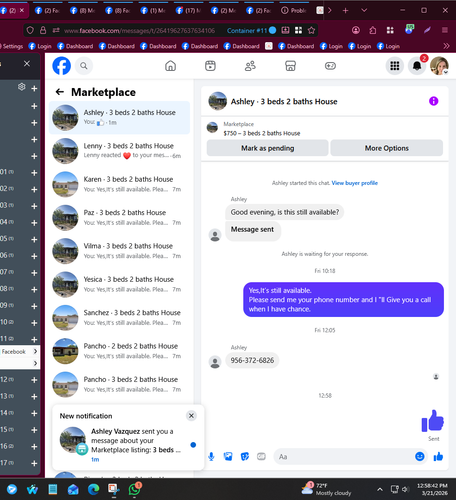The width and height of the screenshot is (456, 500).
Task: List all tabs with the dropdown arrow
Action: pos(364,11)
